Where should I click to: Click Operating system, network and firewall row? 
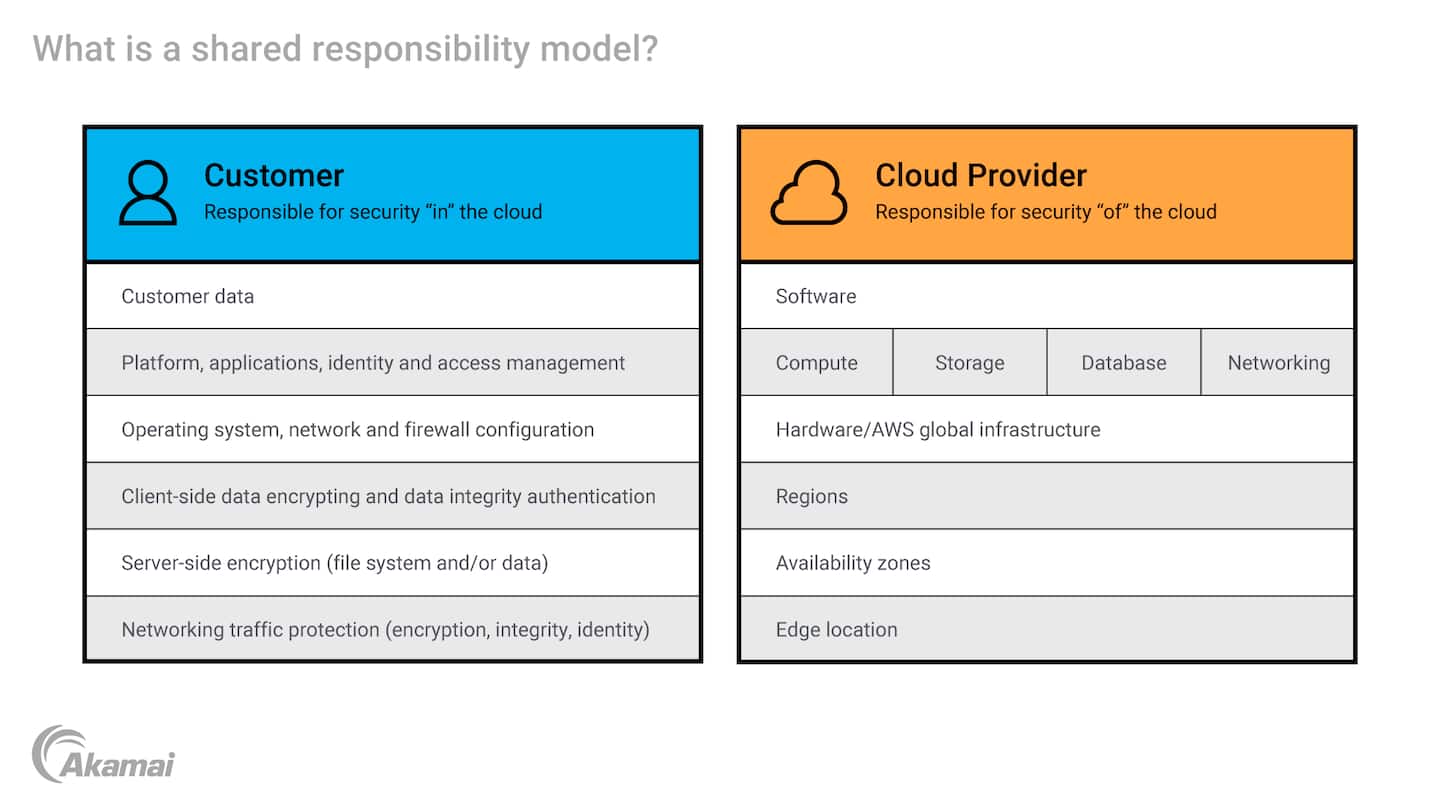[x=392, y=430]
